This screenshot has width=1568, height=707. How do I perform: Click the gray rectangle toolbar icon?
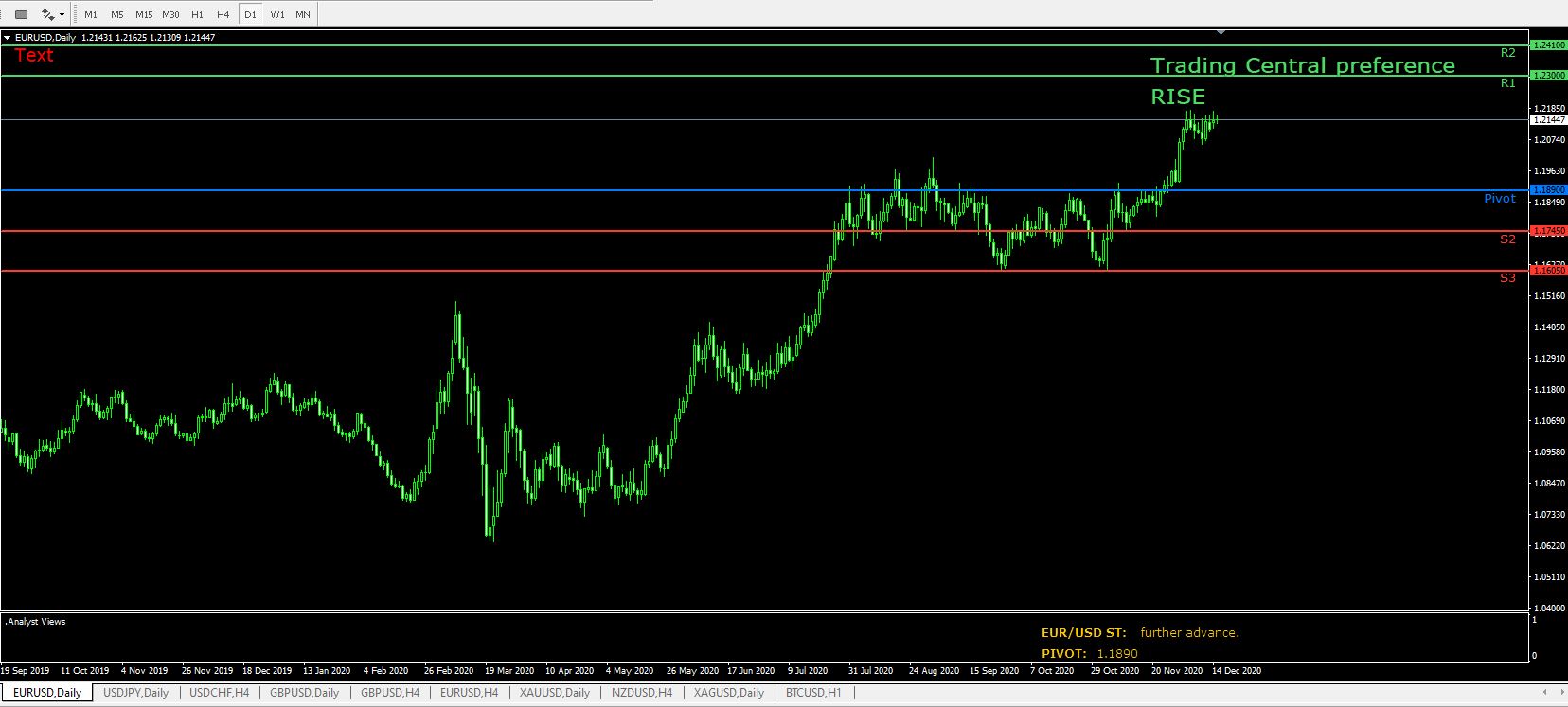(21, 14)
